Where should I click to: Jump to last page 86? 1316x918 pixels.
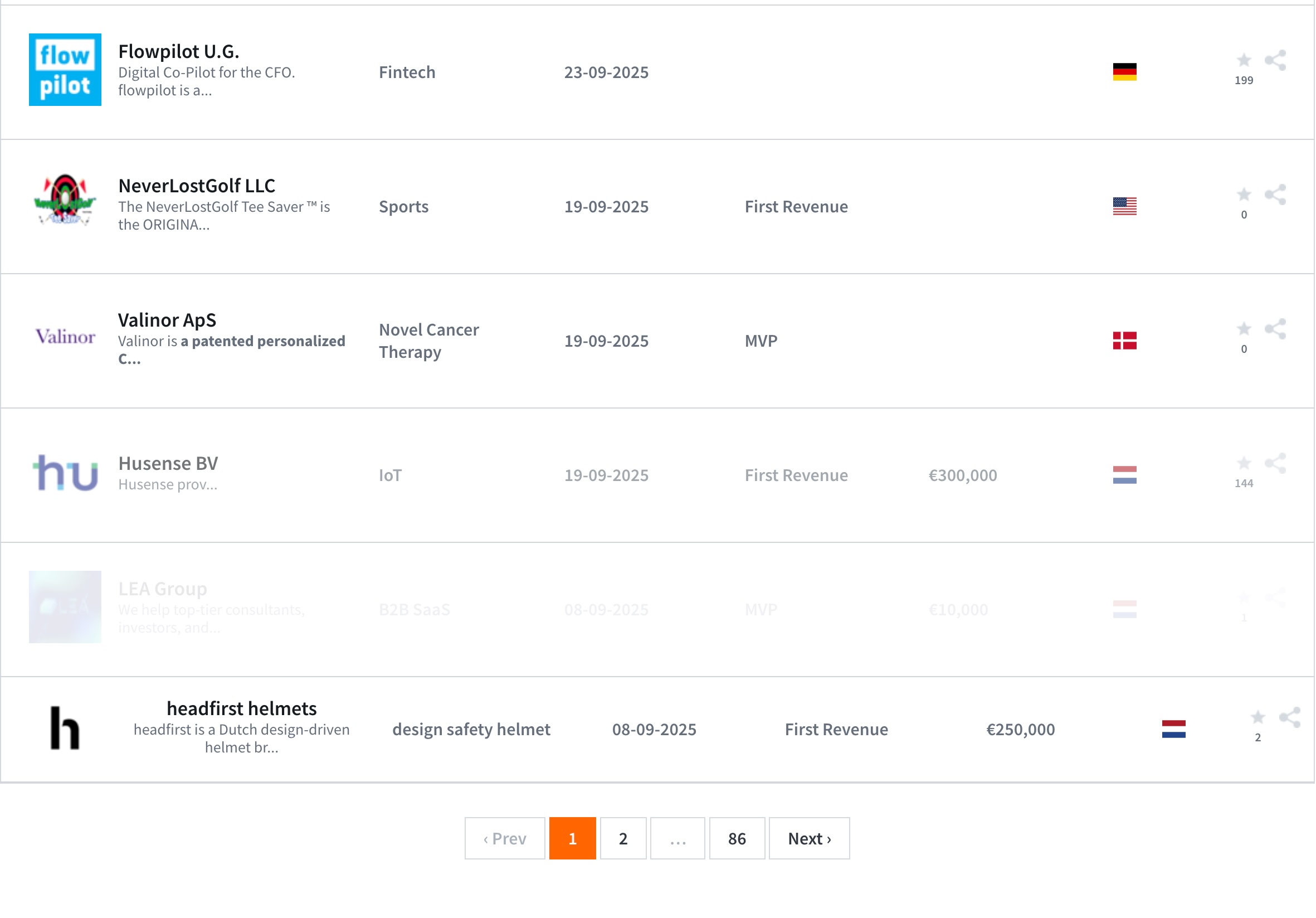[x=737, y=838]
